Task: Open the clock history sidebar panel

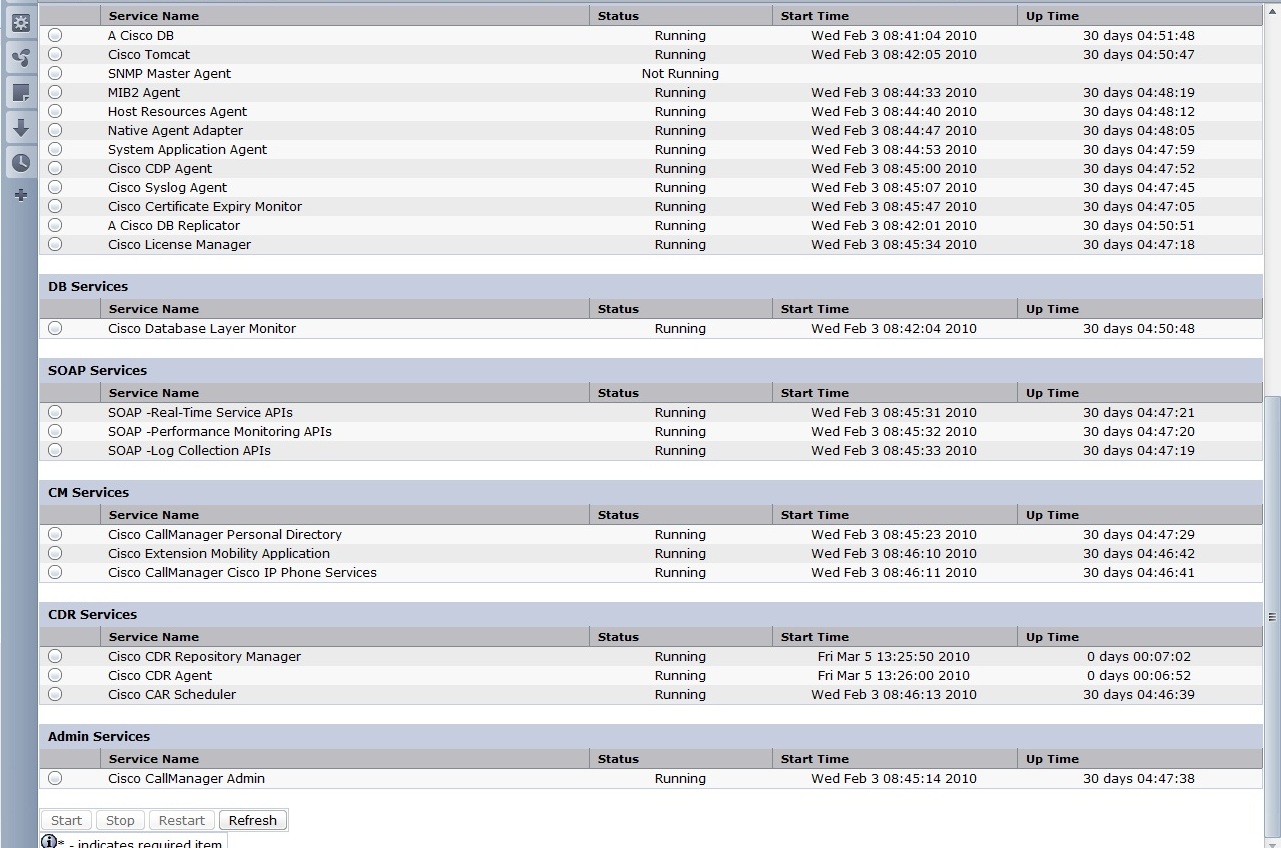Action: pyautogui.click(x=20, y=162)
